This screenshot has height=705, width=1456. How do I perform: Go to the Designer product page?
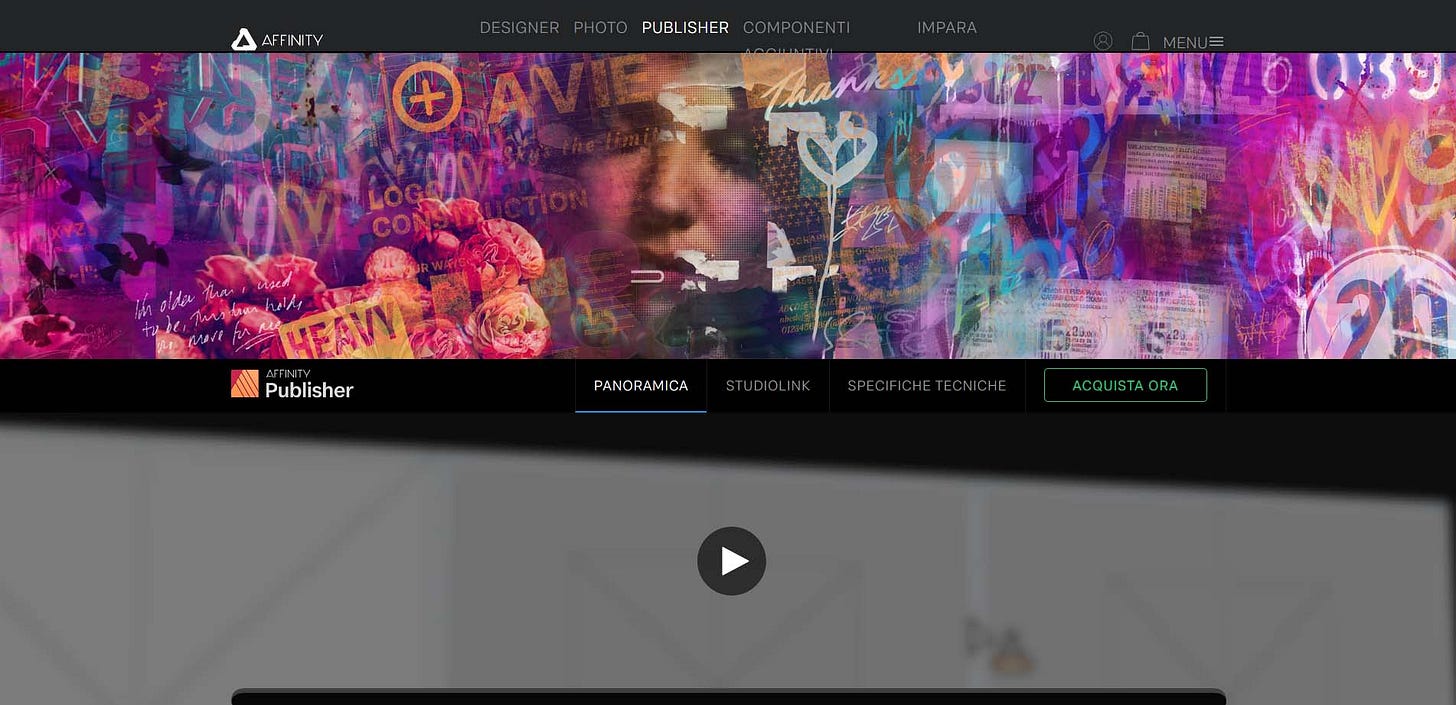click(x=519, y=28)
